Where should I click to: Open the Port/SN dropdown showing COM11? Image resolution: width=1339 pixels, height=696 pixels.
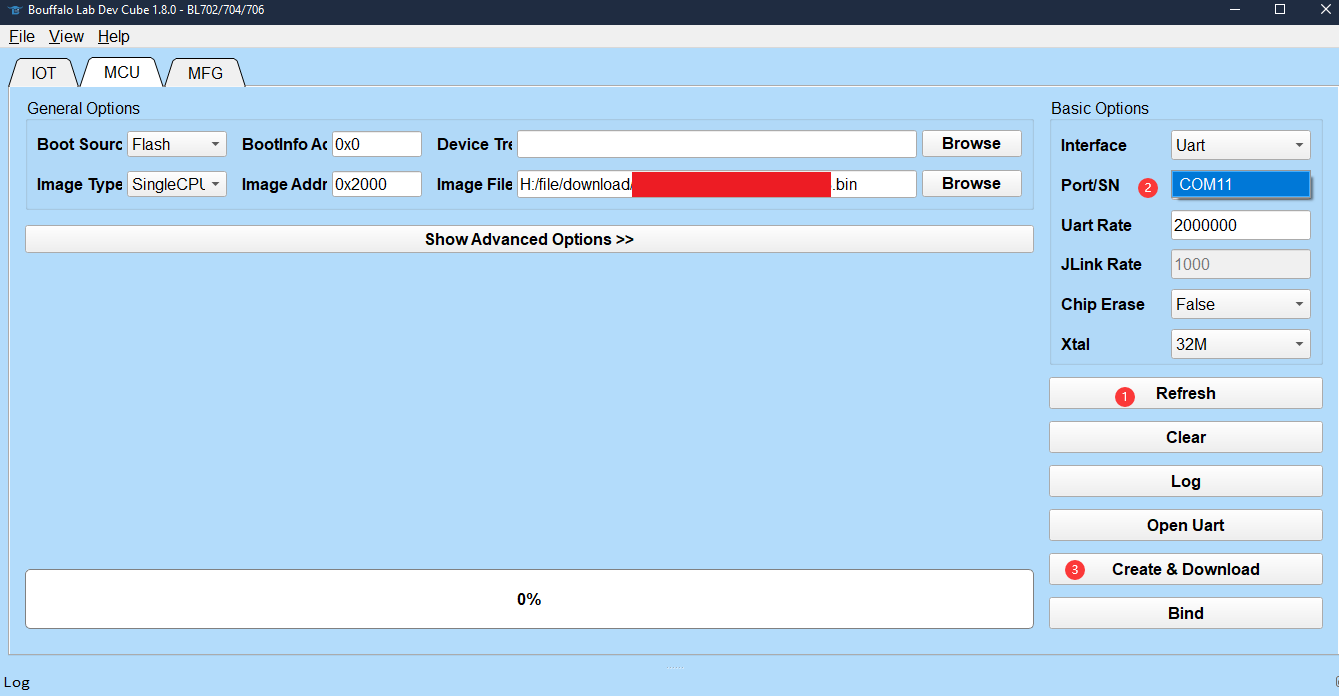click(1241, 185)
